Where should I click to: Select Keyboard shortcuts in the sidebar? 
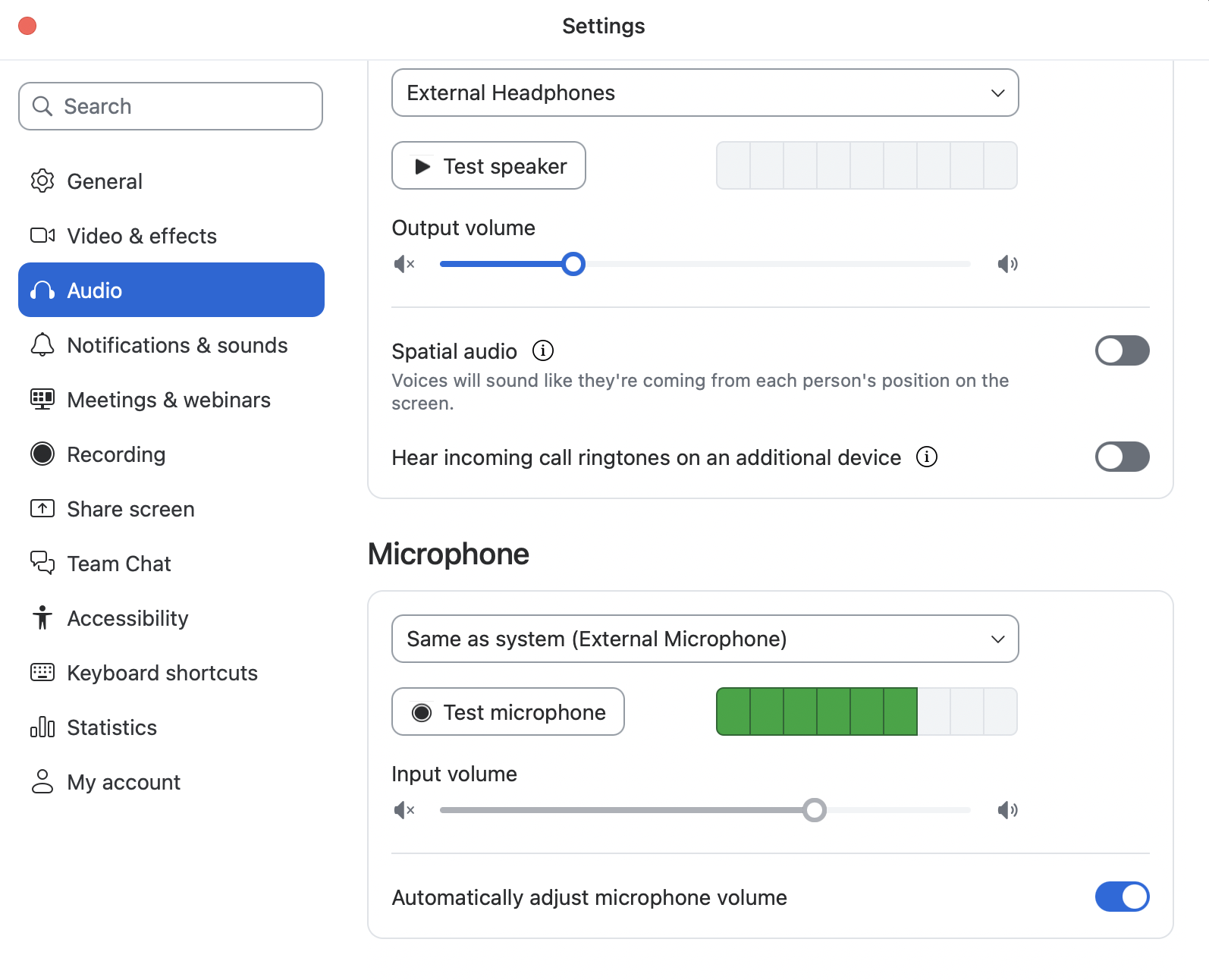(162, 673)
